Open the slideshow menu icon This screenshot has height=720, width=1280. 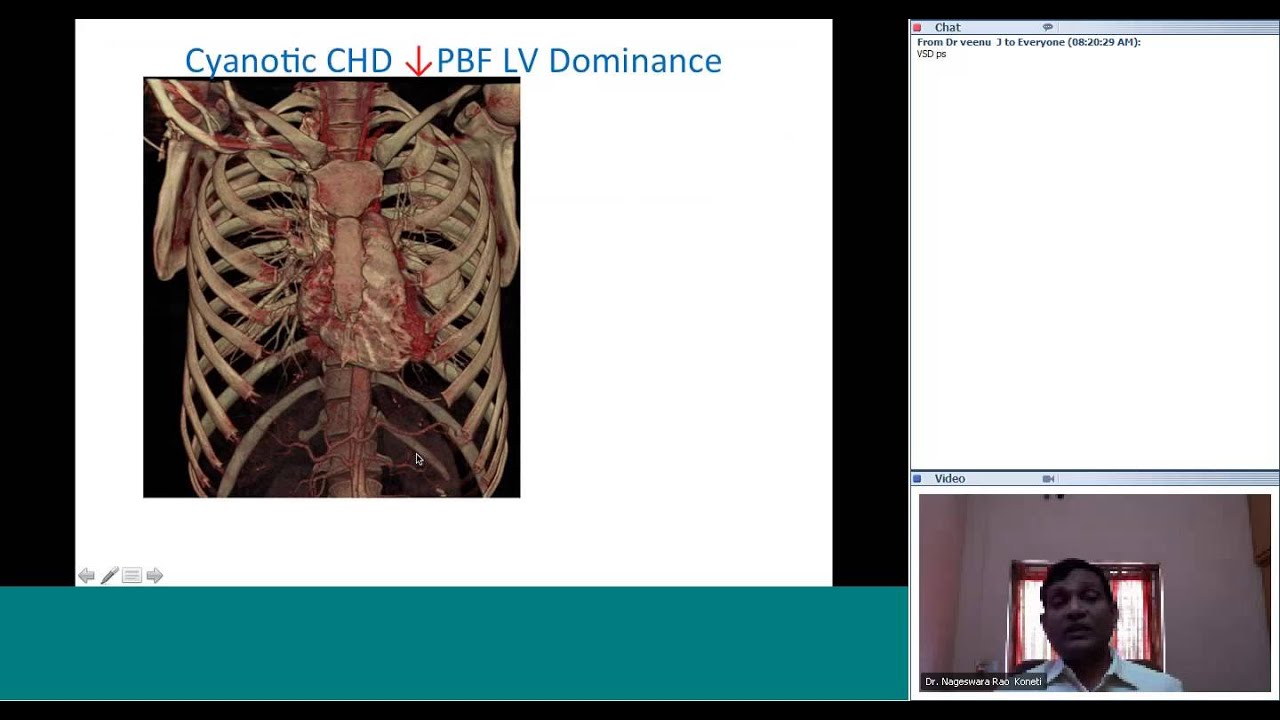tap(132, 575)
